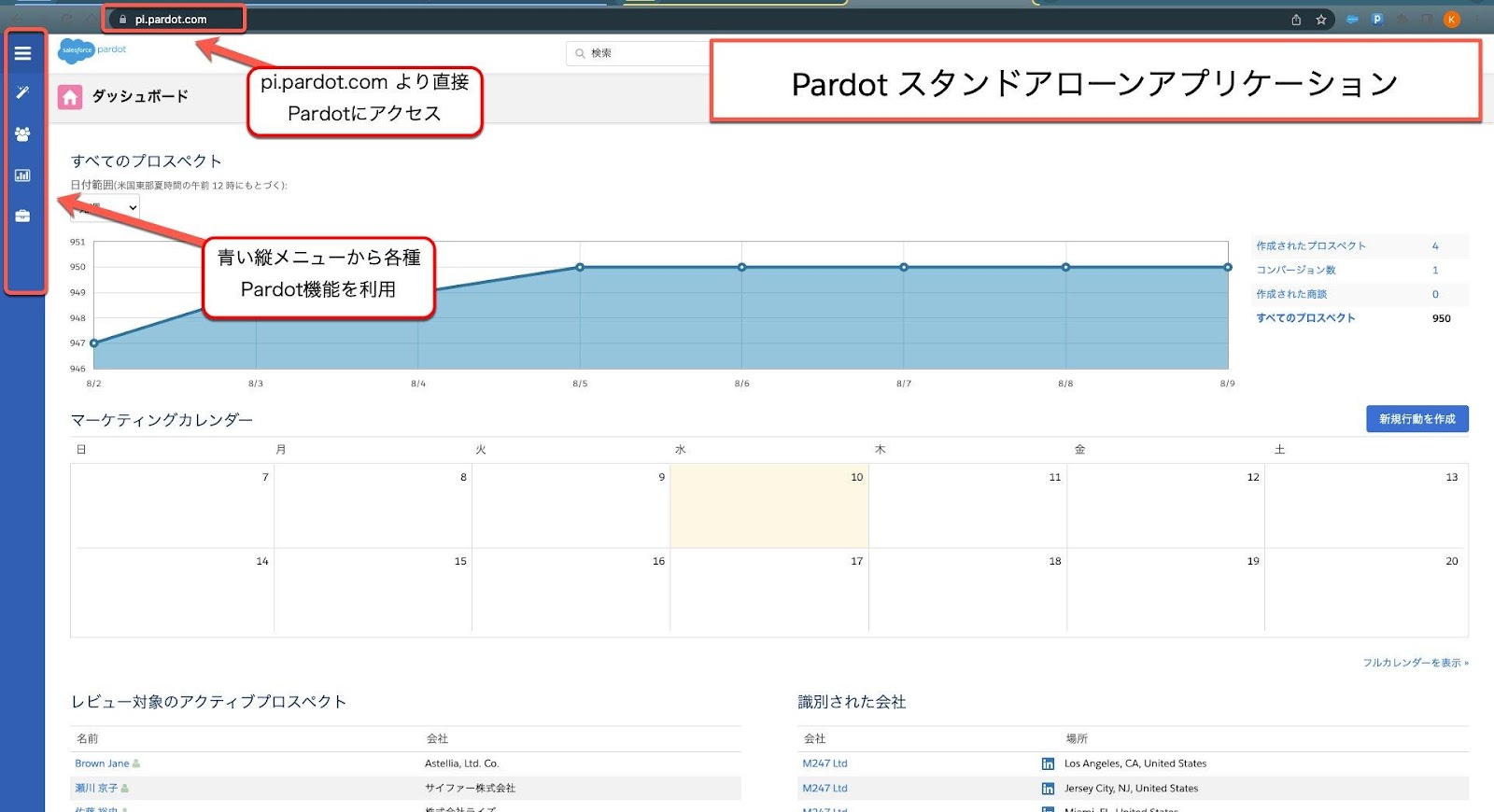1494x812 pixels.
Task: Open the Salesforce browser extension icon
Action: [x=1352, y=20]
